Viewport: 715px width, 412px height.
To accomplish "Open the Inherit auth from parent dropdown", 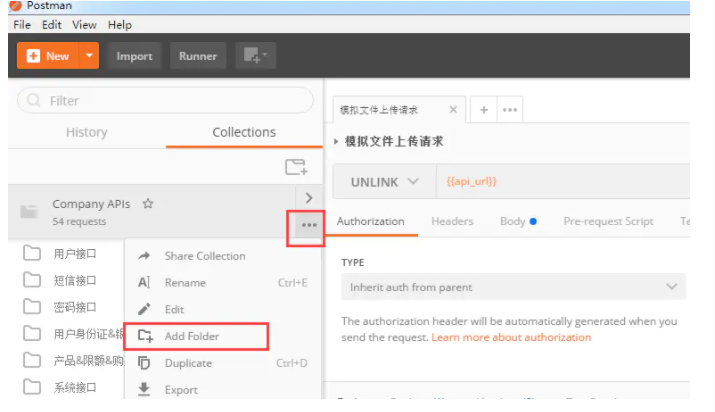I will coord(513,287).
